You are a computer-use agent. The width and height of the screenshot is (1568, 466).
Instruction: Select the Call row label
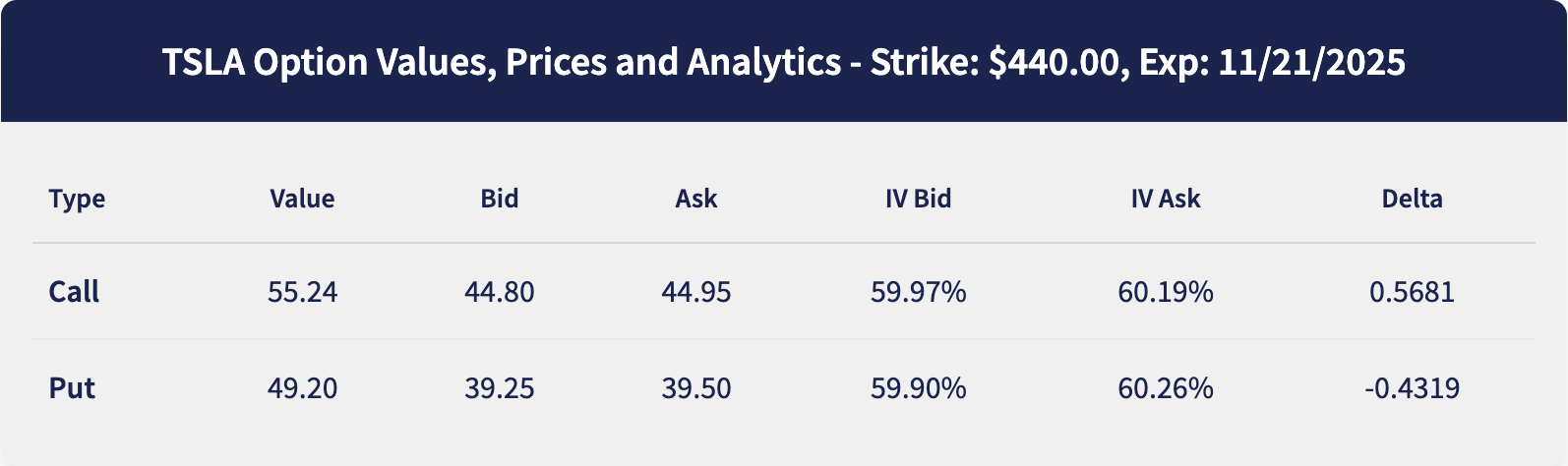point(74,292)
